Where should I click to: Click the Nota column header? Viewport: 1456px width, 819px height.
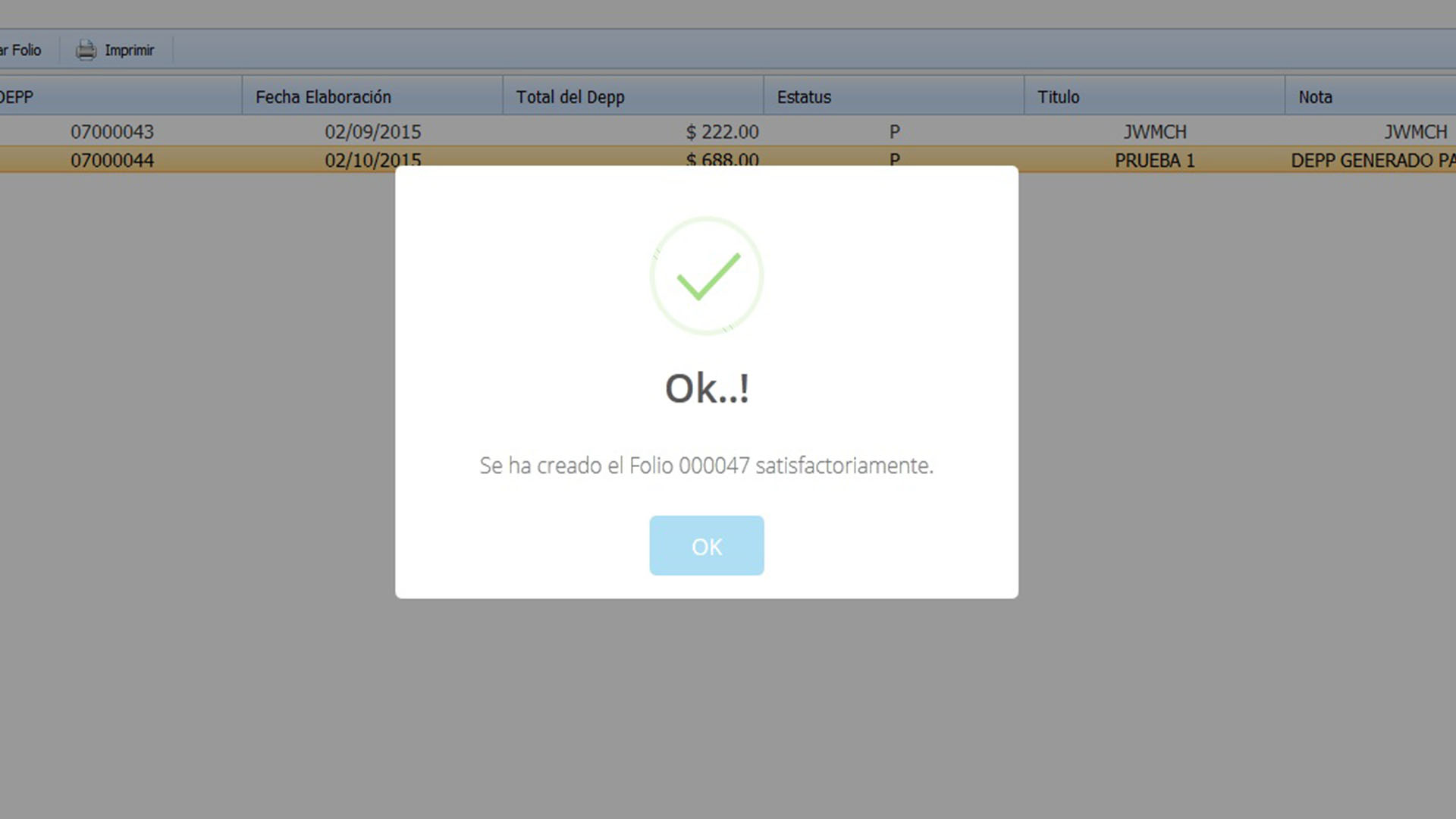pyautogui.click(x=1371, y=96)
